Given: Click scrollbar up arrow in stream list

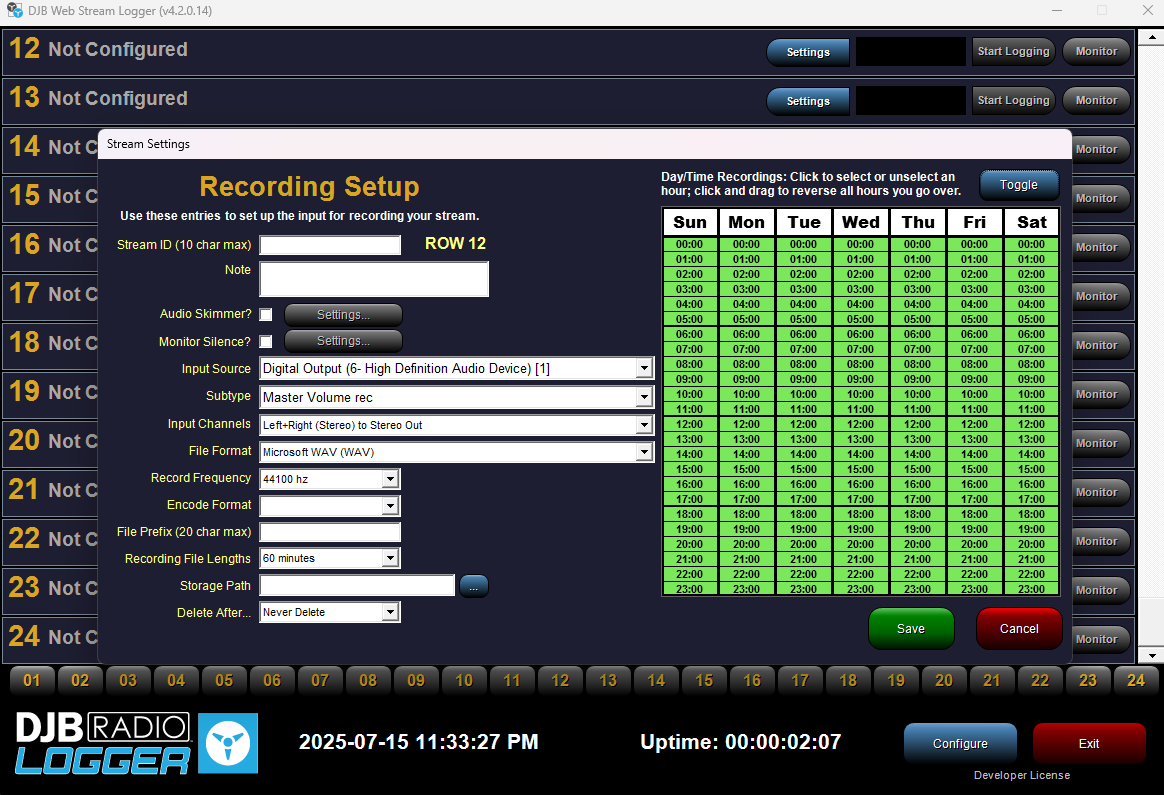Looking at the screenshot, I should tap(1151, 37).
